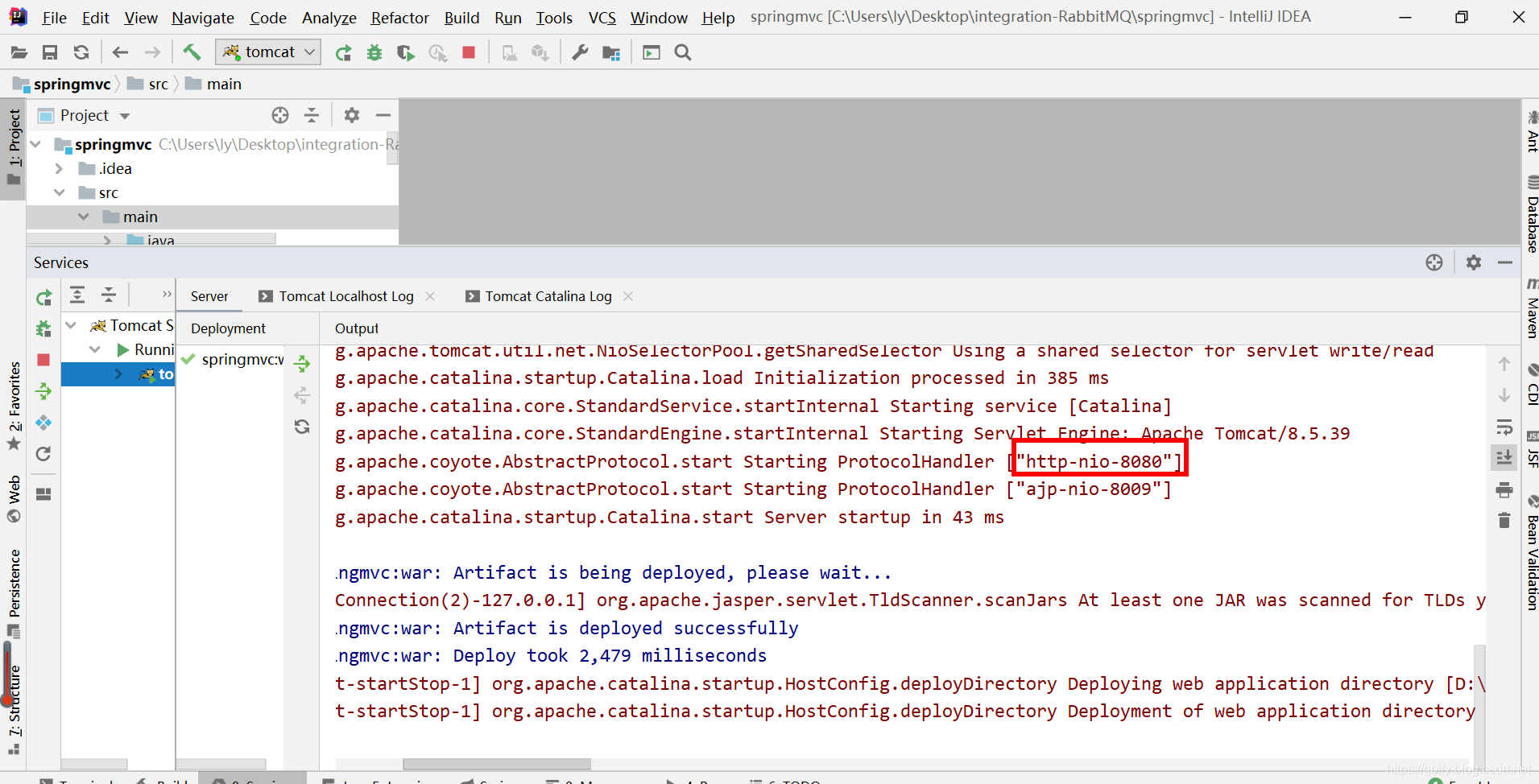Switch to the Server tab

coord(209,296)
